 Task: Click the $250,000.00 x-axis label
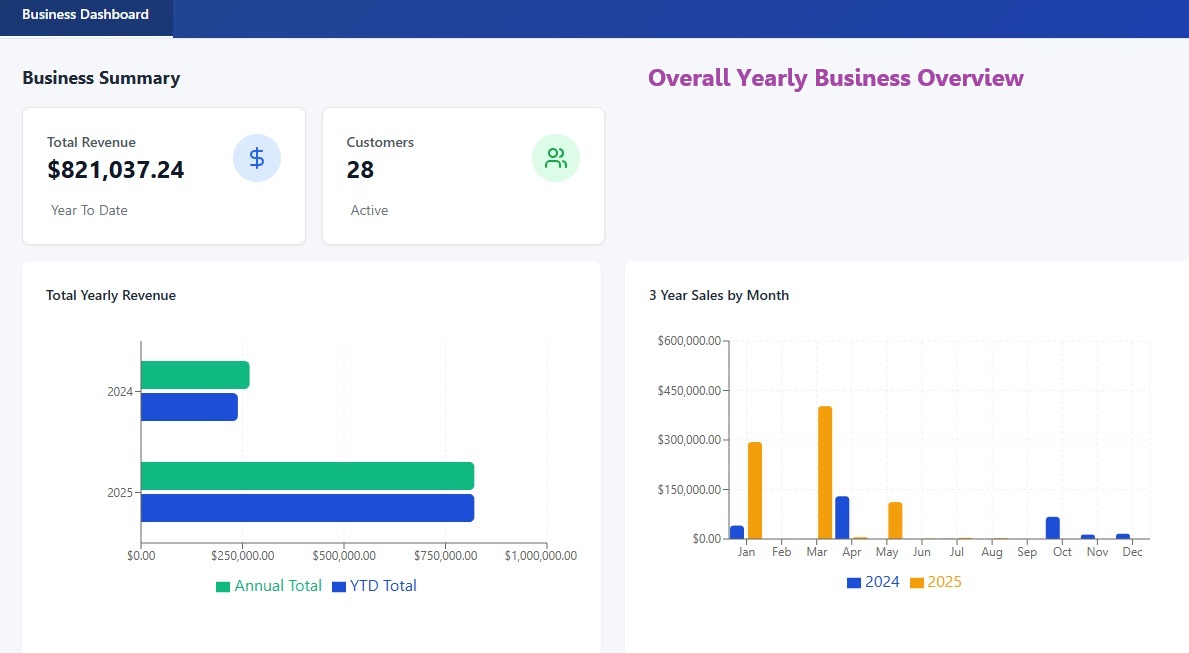coord(243,556)
